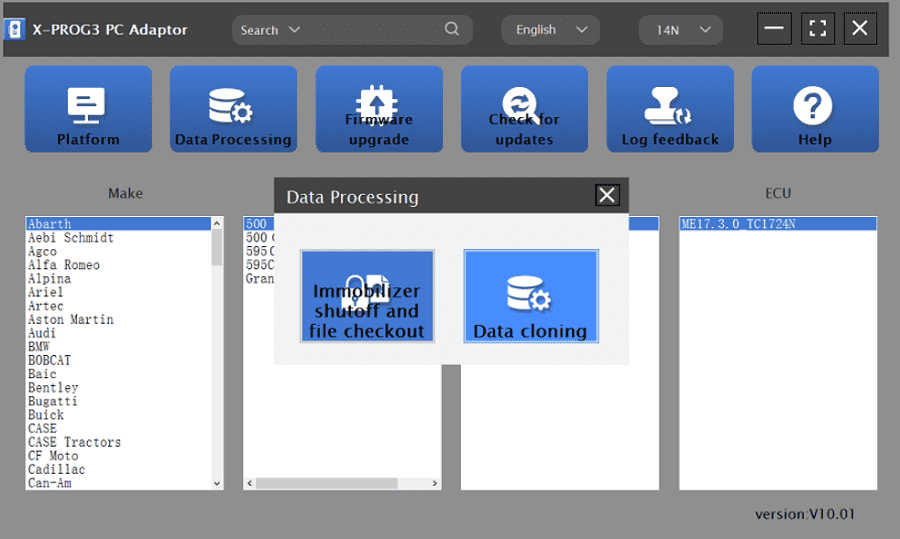Select Bugatti in Make list
Screen dimensions: 900x539
pyautogui.click(x=118, y=401)
